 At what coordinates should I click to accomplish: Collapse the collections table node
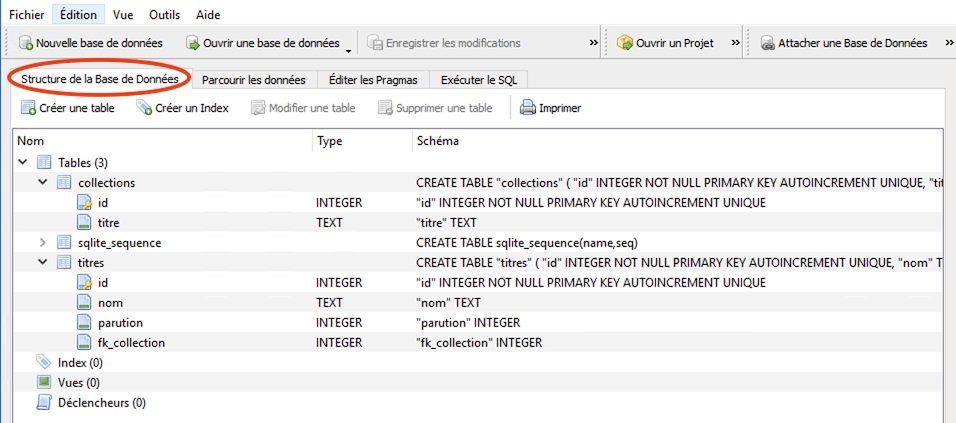click(x=42, y=182)
